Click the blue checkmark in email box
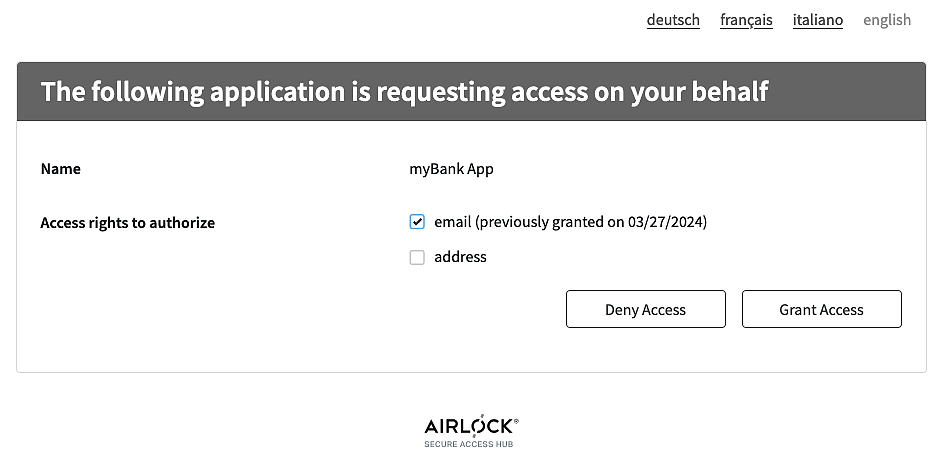 [x=417, y=222]
